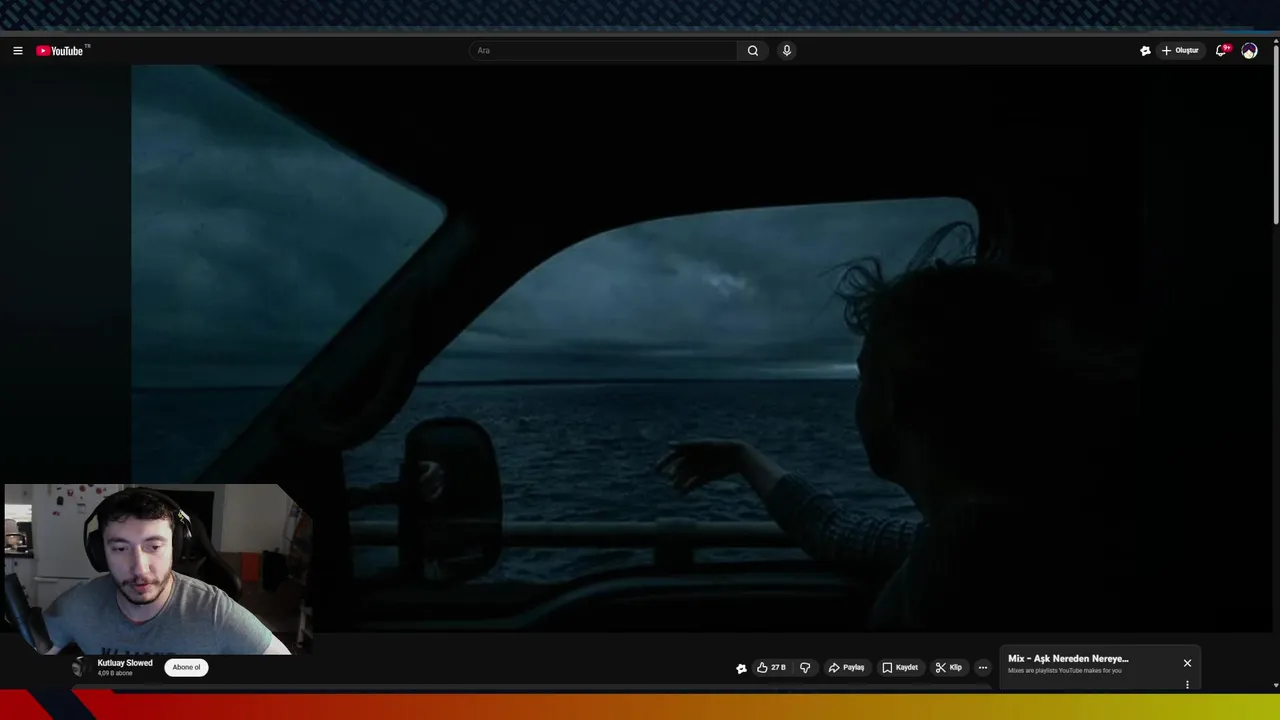Open the Kutluay Slowed channel name
Screen dimensions: 1280x720
125,663
